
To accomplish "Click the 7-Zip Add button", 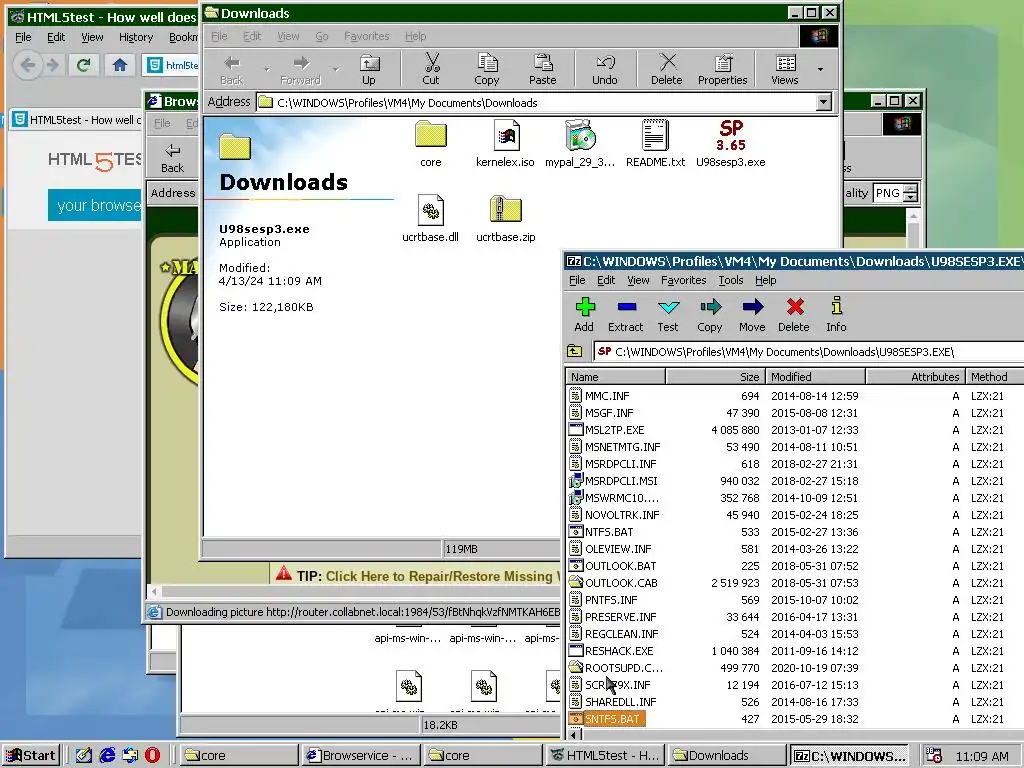I will pos(584,315).
